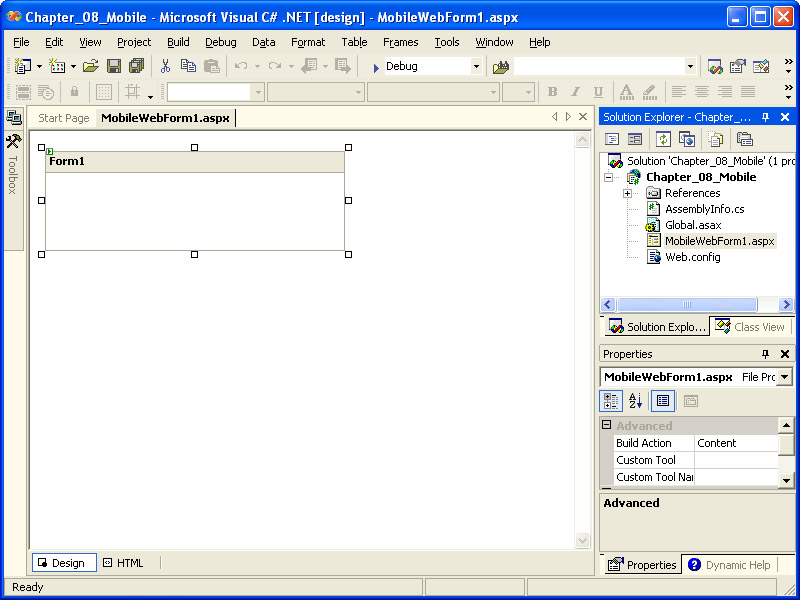
Task: Toggle auto-hide pin on Properties panel
Action: coord(766,354)
